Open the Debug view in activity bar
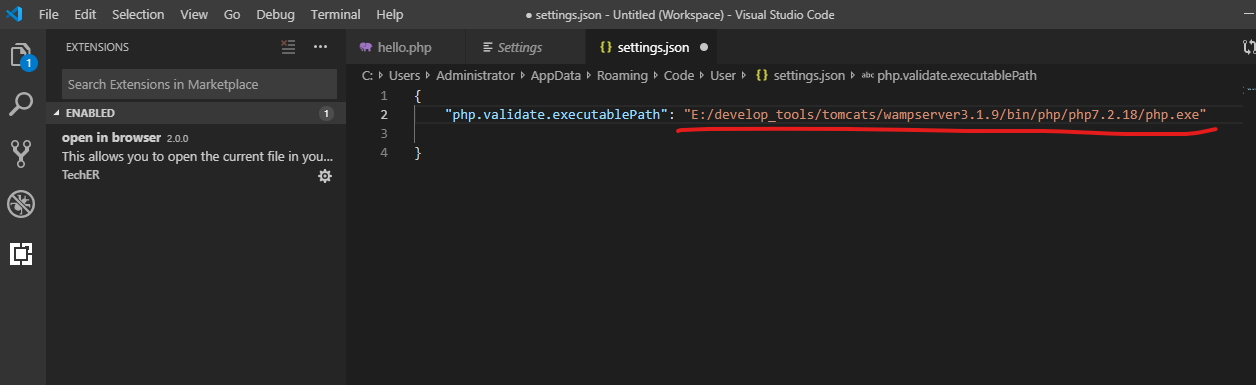 tap(21, 204)
